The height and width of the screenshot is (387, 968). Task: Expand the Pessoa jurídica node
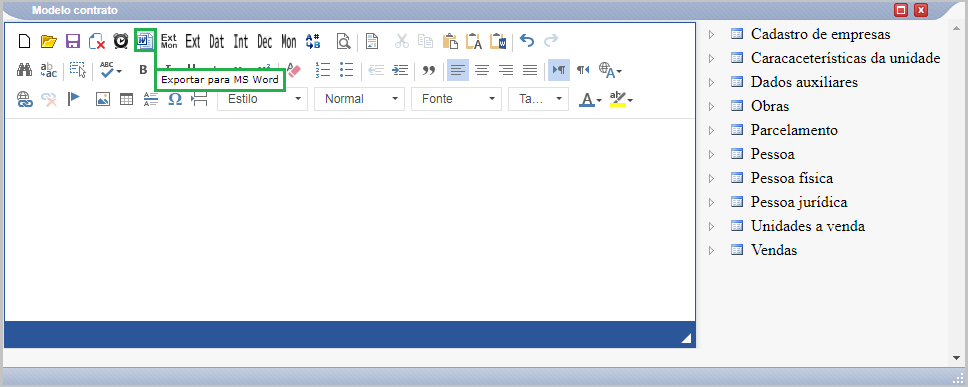[712, 202]
